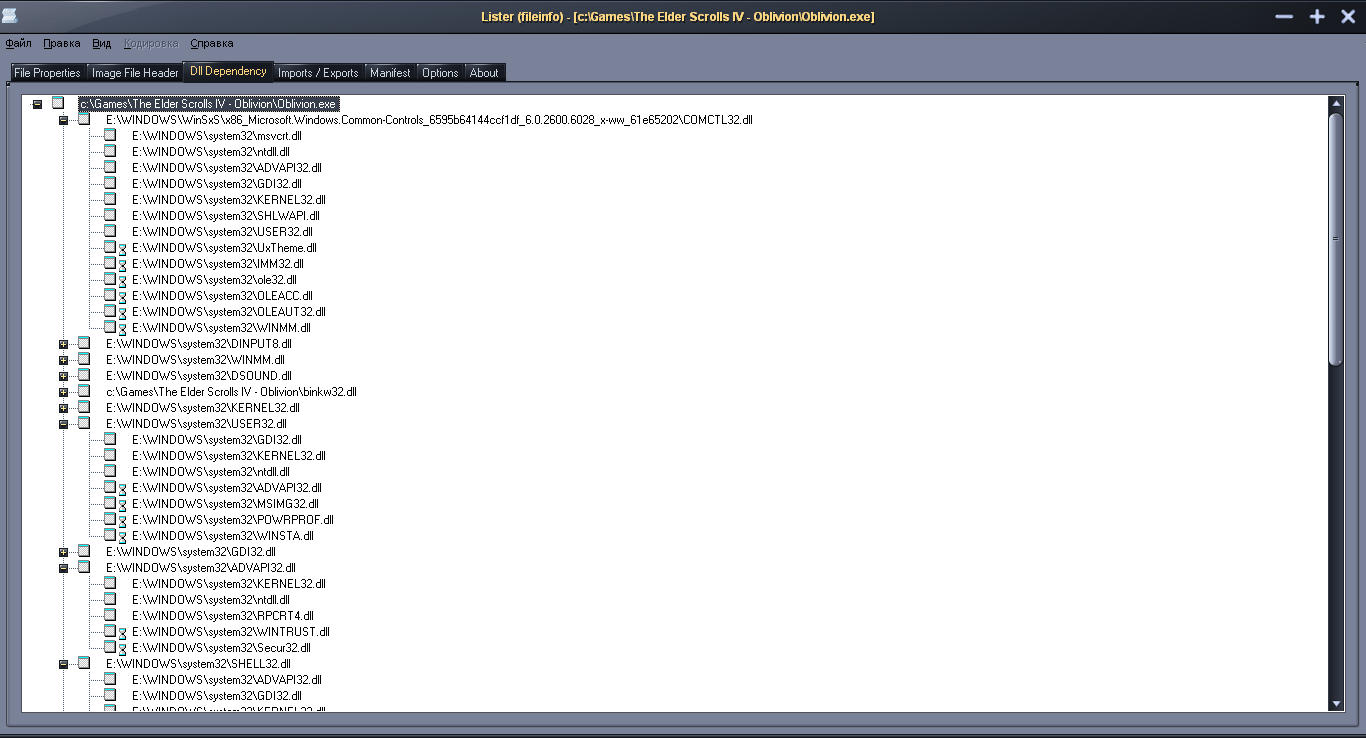This screenshot has height=738, width=1366.
Task: Click the hourglass icon on WINMM.dll
Action: 123,329
